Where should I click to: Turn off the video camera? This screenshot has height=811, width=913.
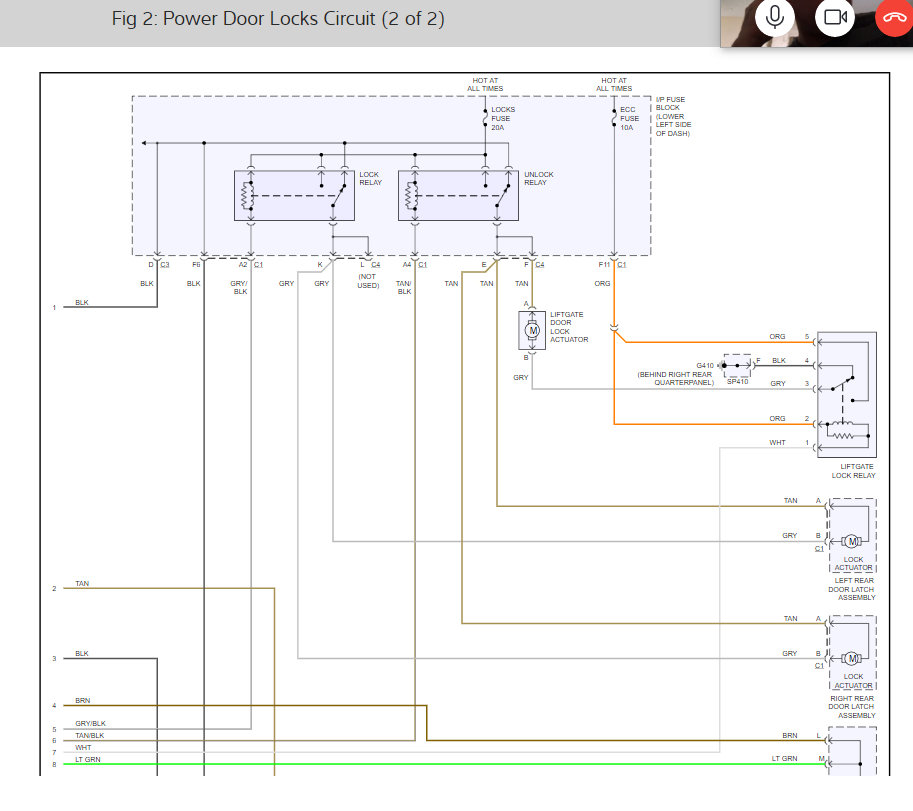click(x=834, y=17)
